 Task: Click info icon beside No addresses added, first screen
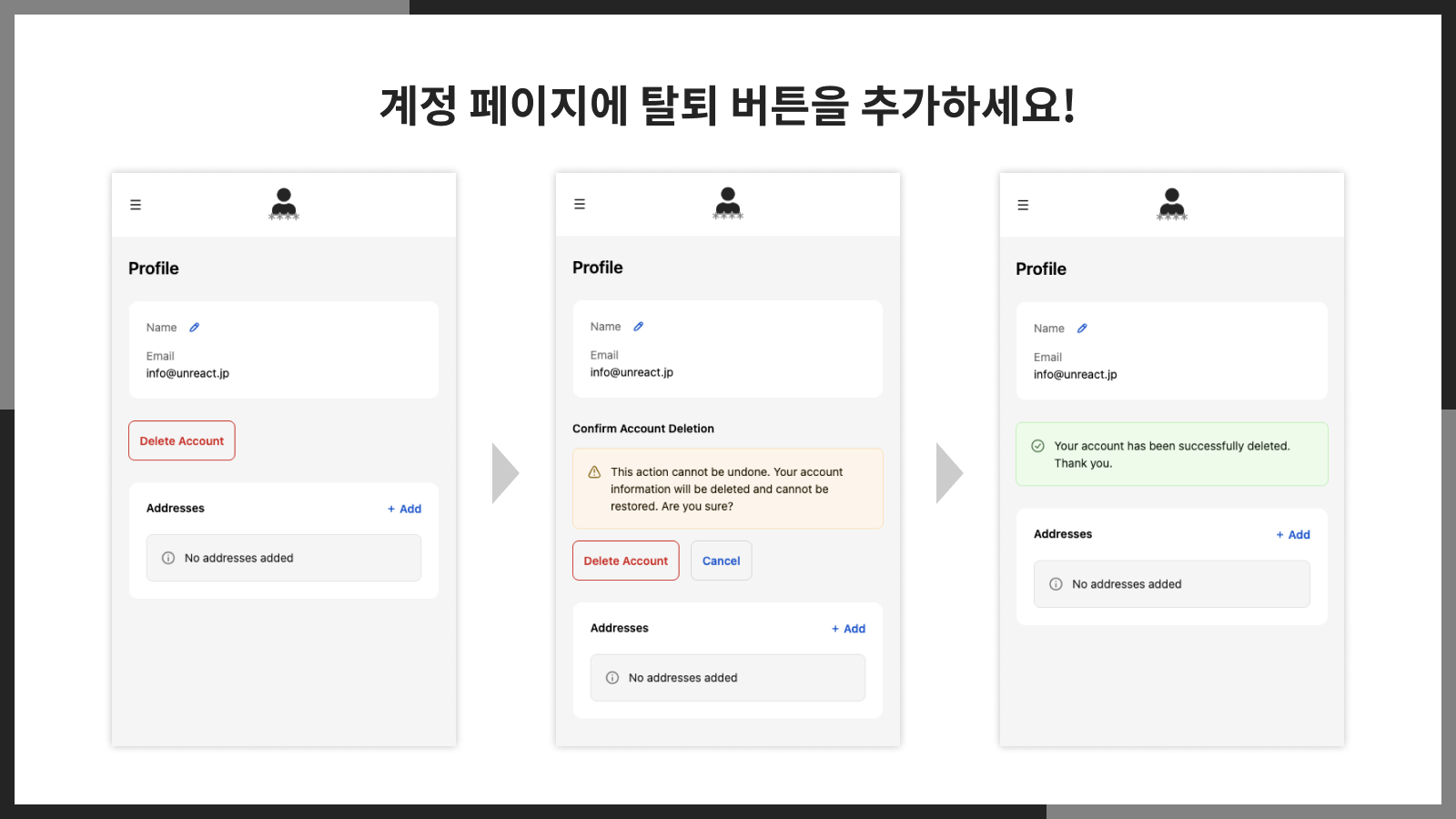click(168, 558)
